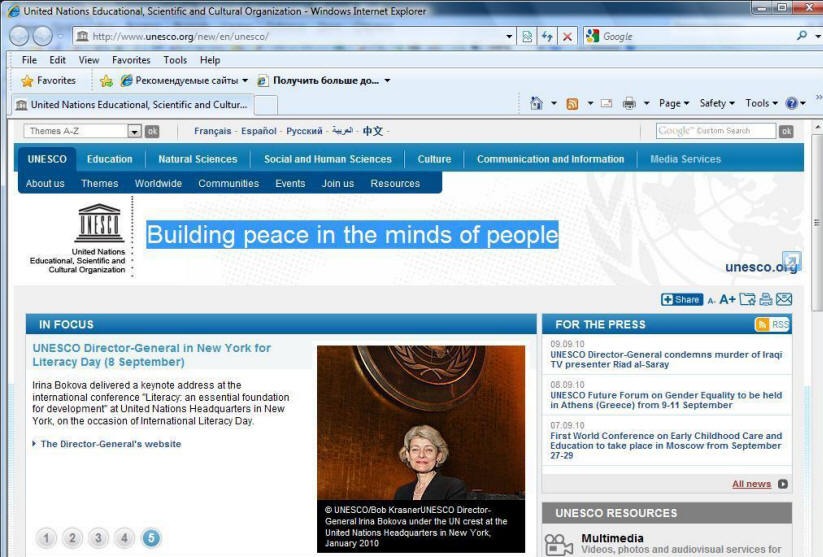823x557 pixels.
Task: Click the Worldwide submenu link
Action: (x=158, y=184)
